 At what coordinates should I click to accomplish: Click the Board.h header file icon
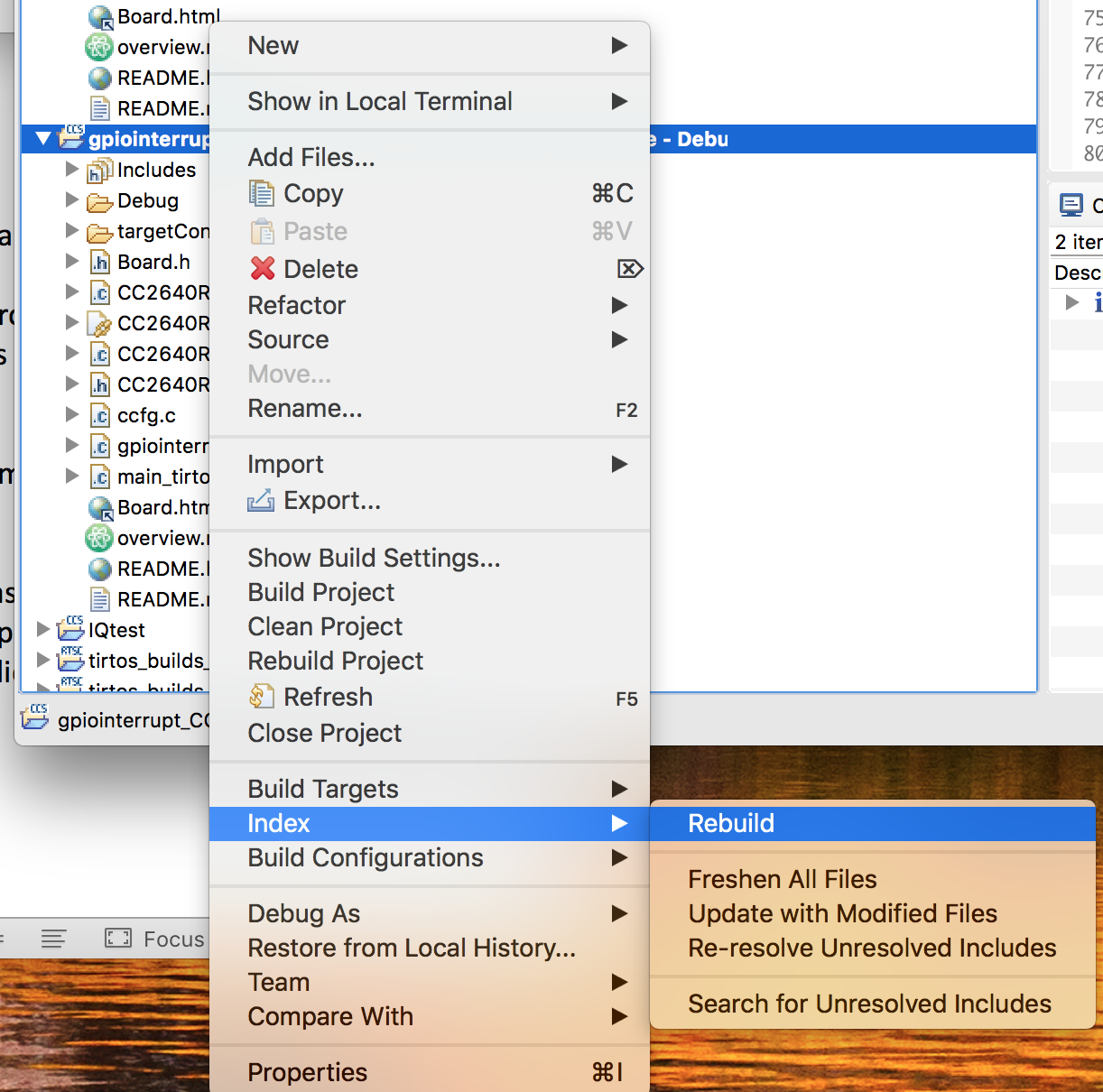pyautogui.click(x=99, y=262)
